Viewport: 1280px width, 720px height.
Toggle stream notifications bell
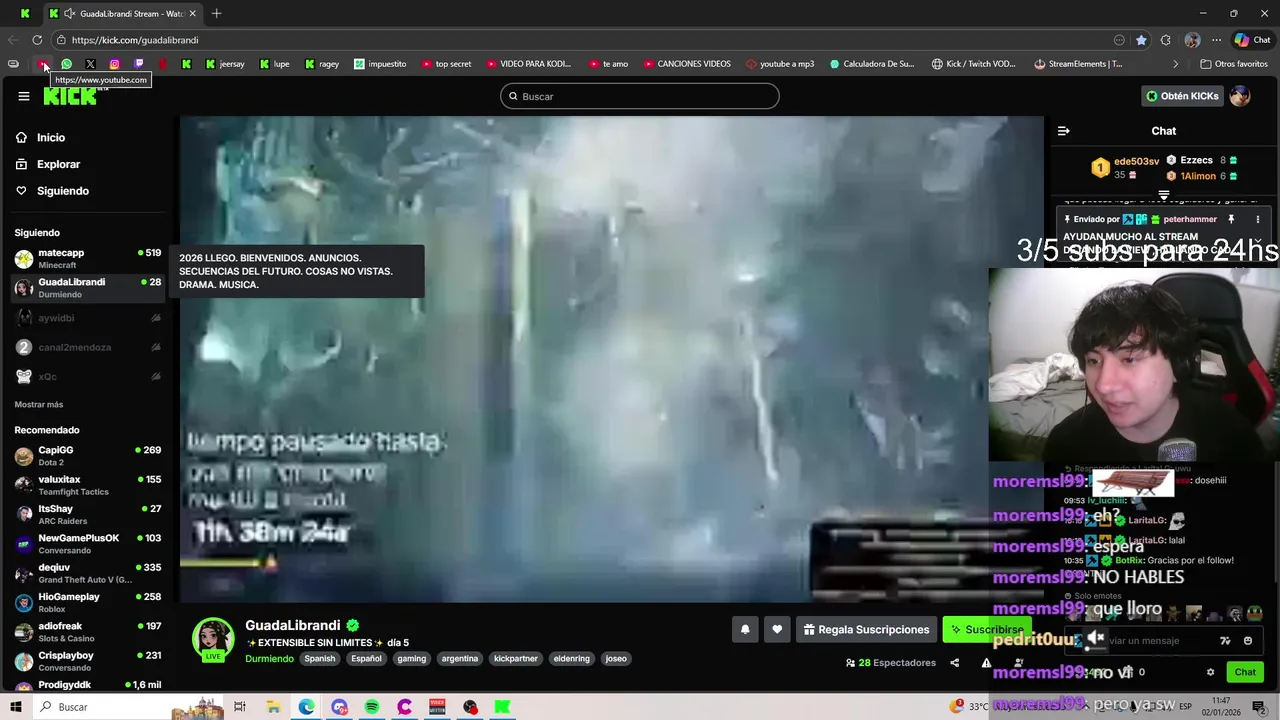click(x=745, y=630)
